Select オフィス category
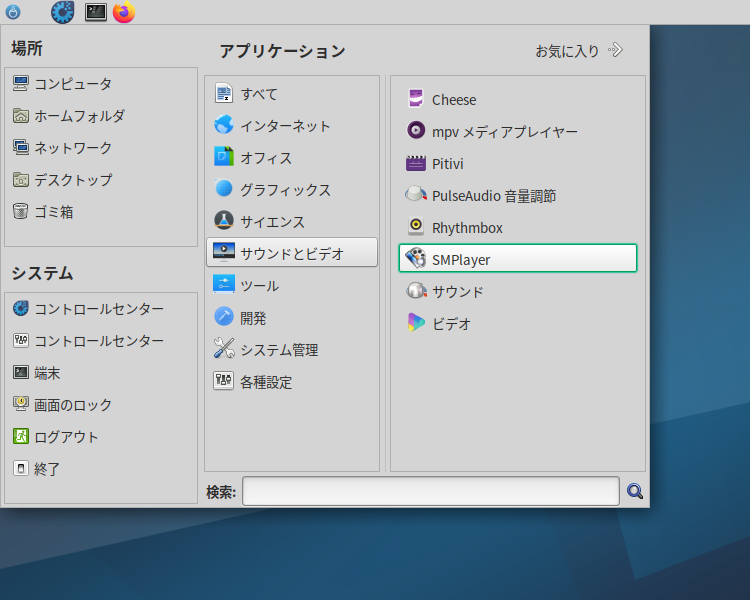 point(292,158)
